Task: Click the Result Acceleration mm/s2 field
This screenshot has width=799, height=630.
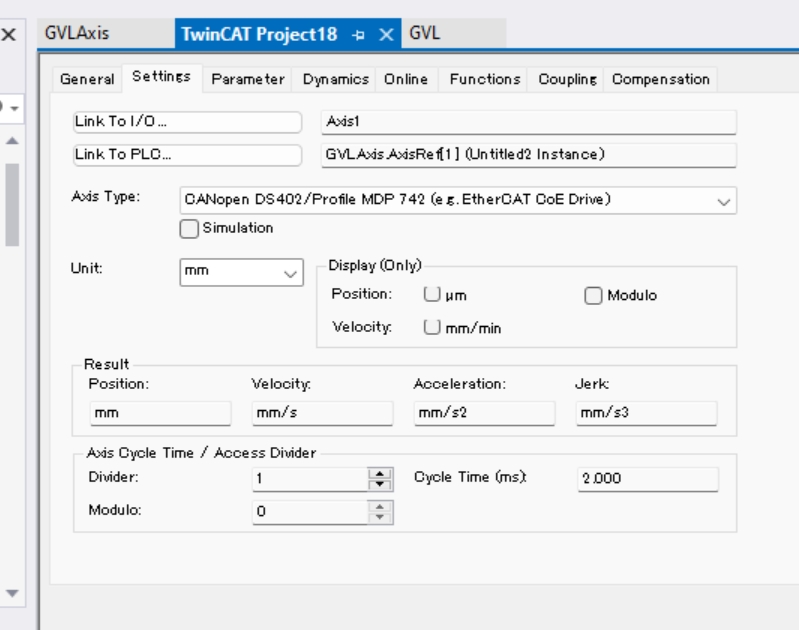Action: pyautogui.click(x=484, y=413)
